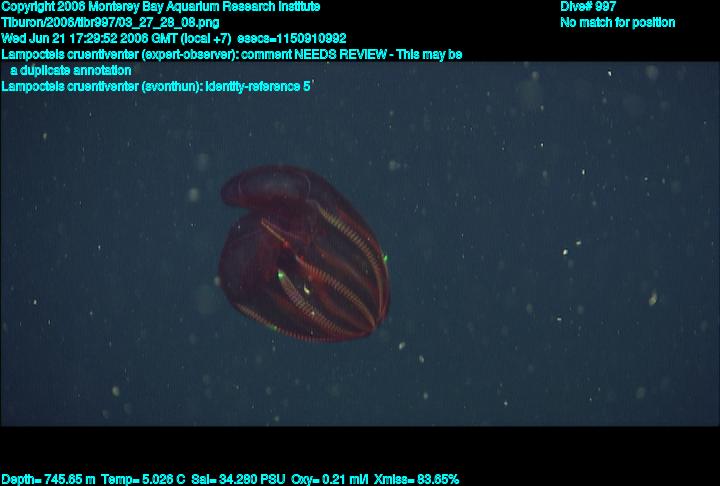The image size is (720, 486).
Task: Click the red ctenophore in the video frame
Action: pos(303,254)
